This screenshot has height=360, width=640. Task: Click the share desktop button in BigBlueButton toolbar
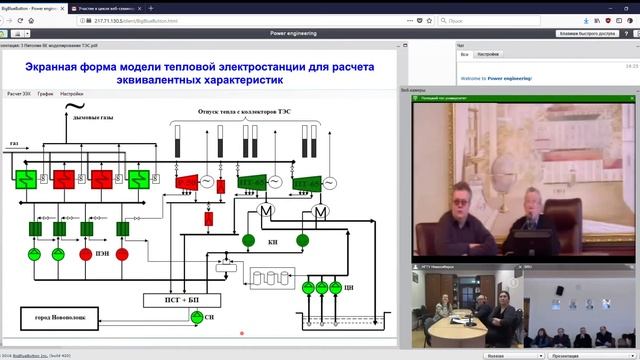click(18, 33)
